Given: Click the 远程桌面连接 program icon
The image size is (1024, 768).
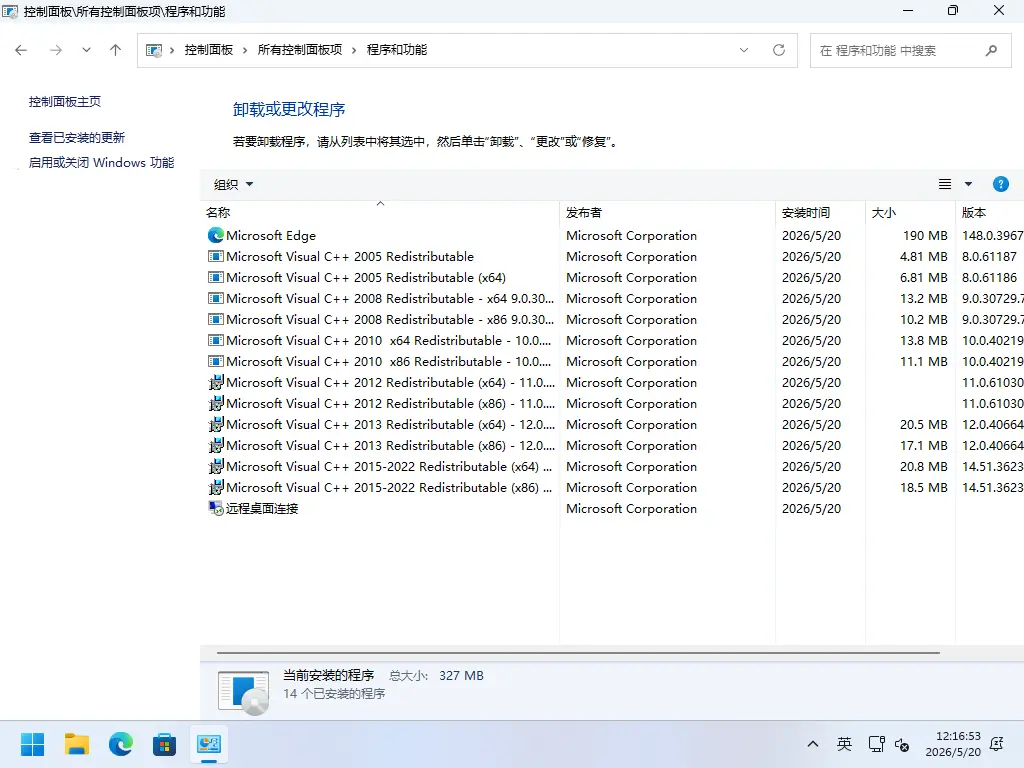Looking at the screenshot, I should 216,508.
